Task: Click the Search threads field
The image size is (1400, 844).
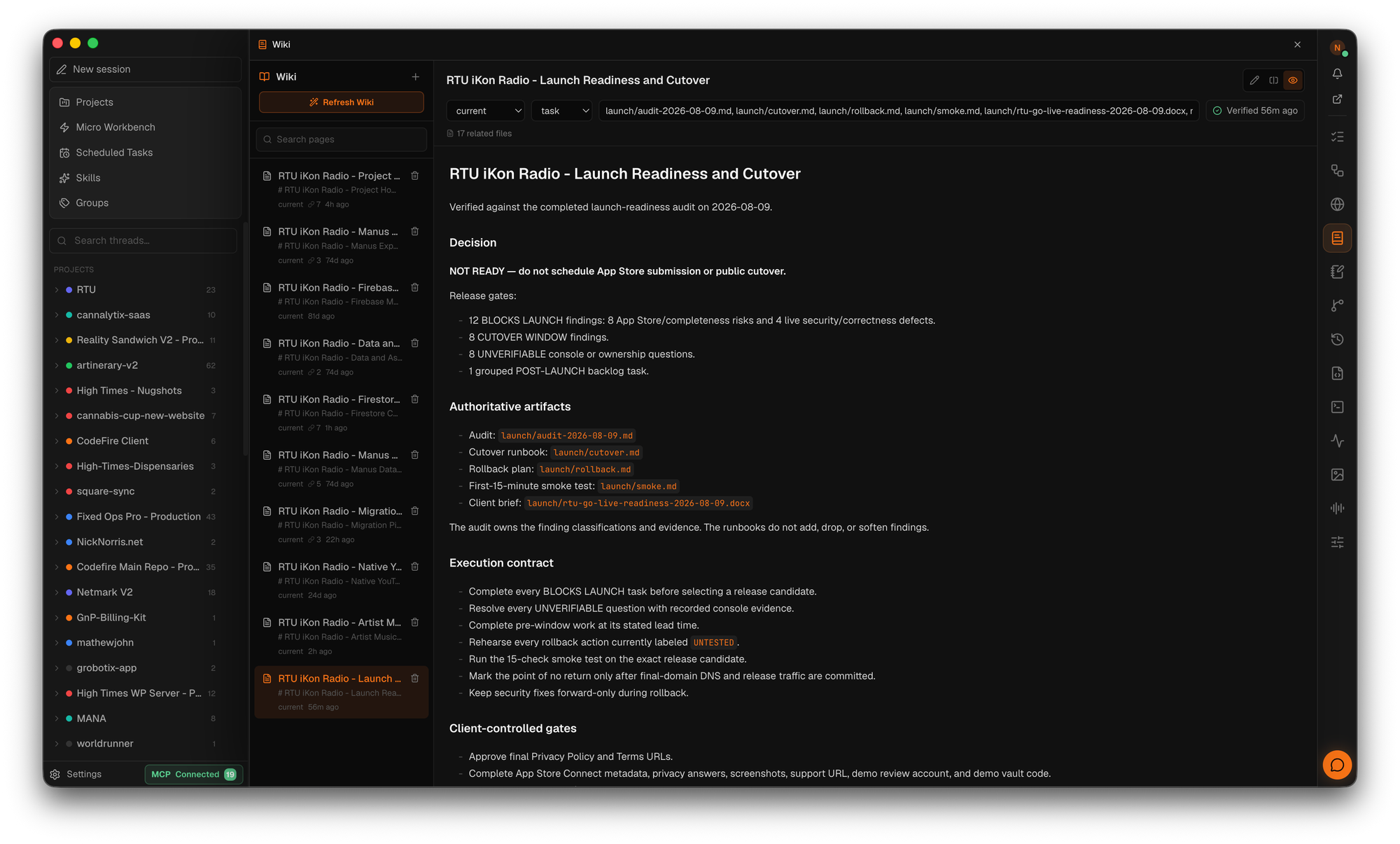Action: point(143,240)
